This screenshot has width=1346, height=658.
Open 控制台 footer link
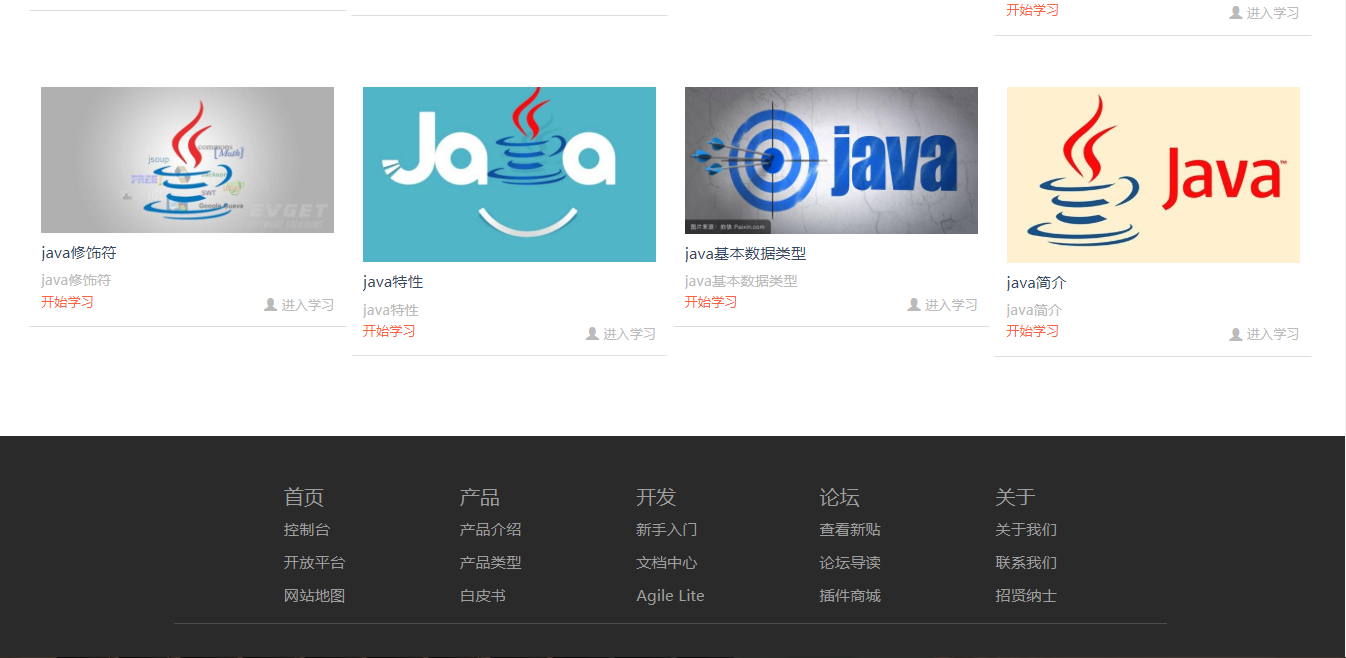point(307,530)
